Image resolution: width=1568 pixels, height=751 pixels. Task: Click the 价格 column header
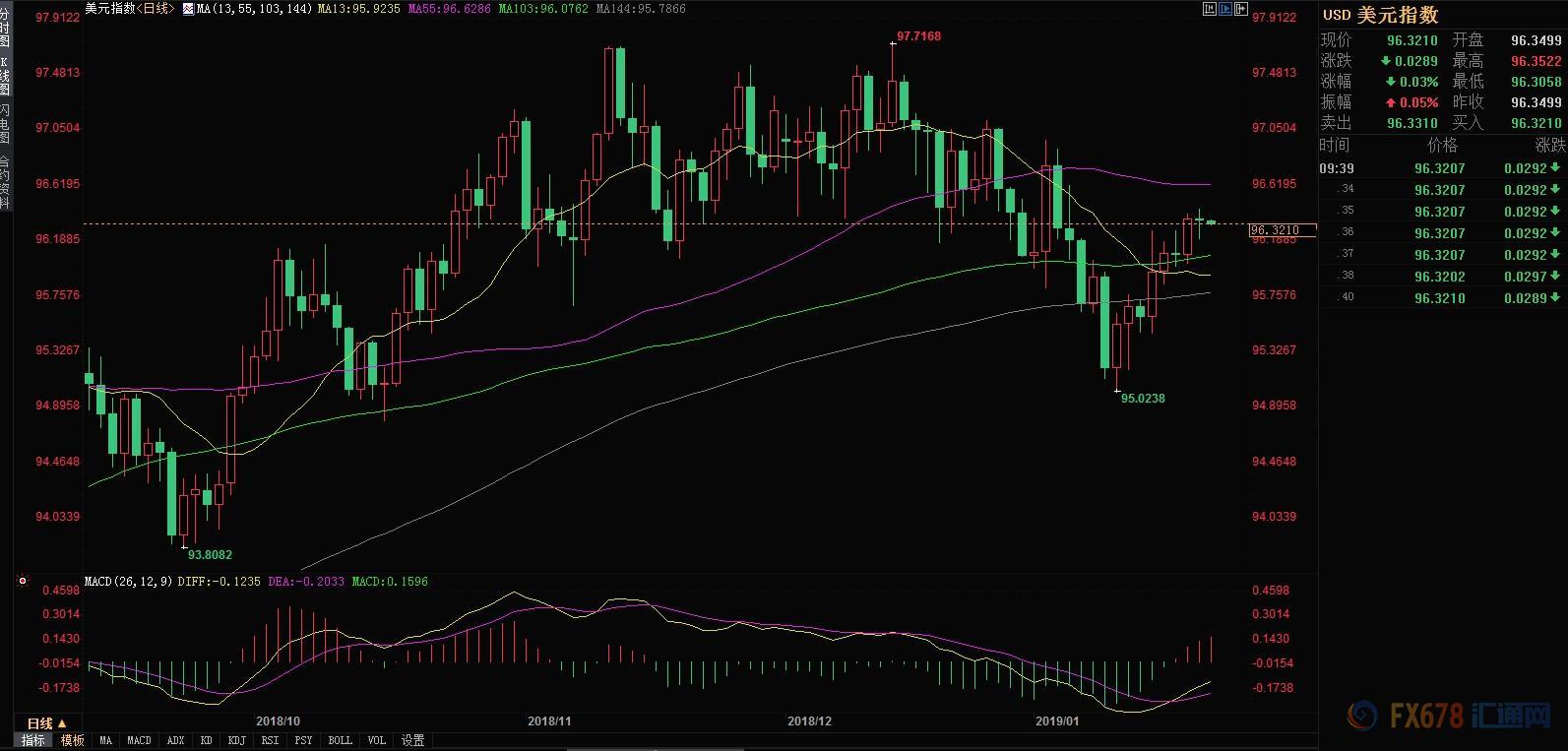1442,145
